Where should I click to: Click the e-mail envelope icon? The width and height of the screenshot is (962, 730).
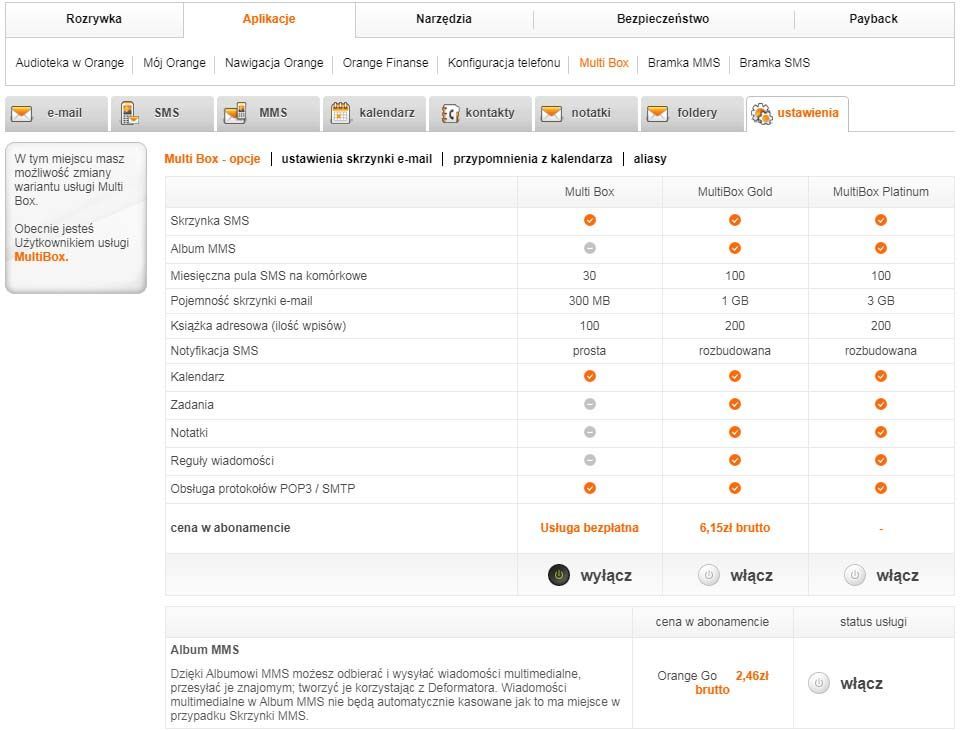[22, 114]
